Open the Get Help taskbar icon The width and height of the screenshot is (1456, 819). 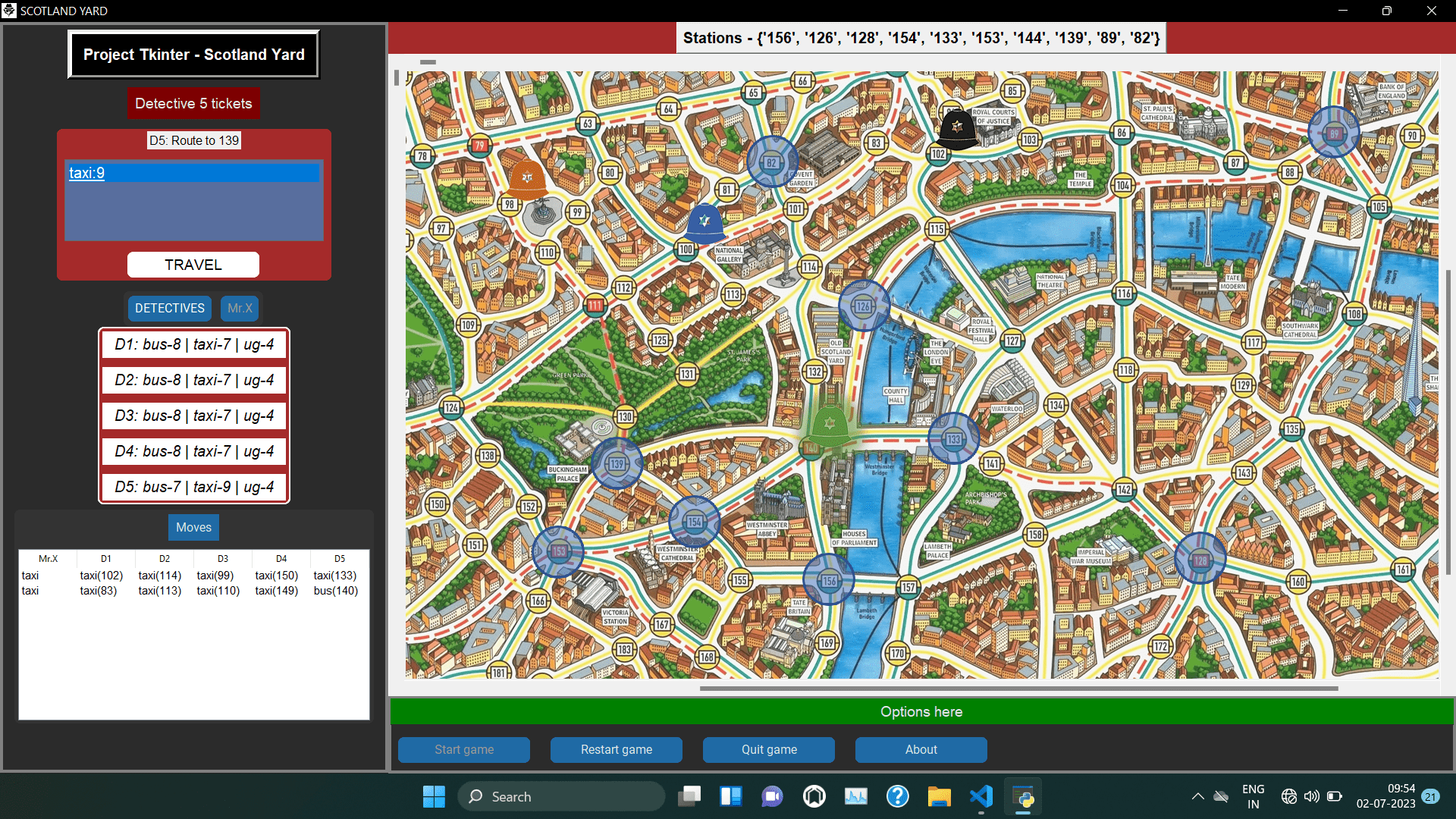(897, 796)
